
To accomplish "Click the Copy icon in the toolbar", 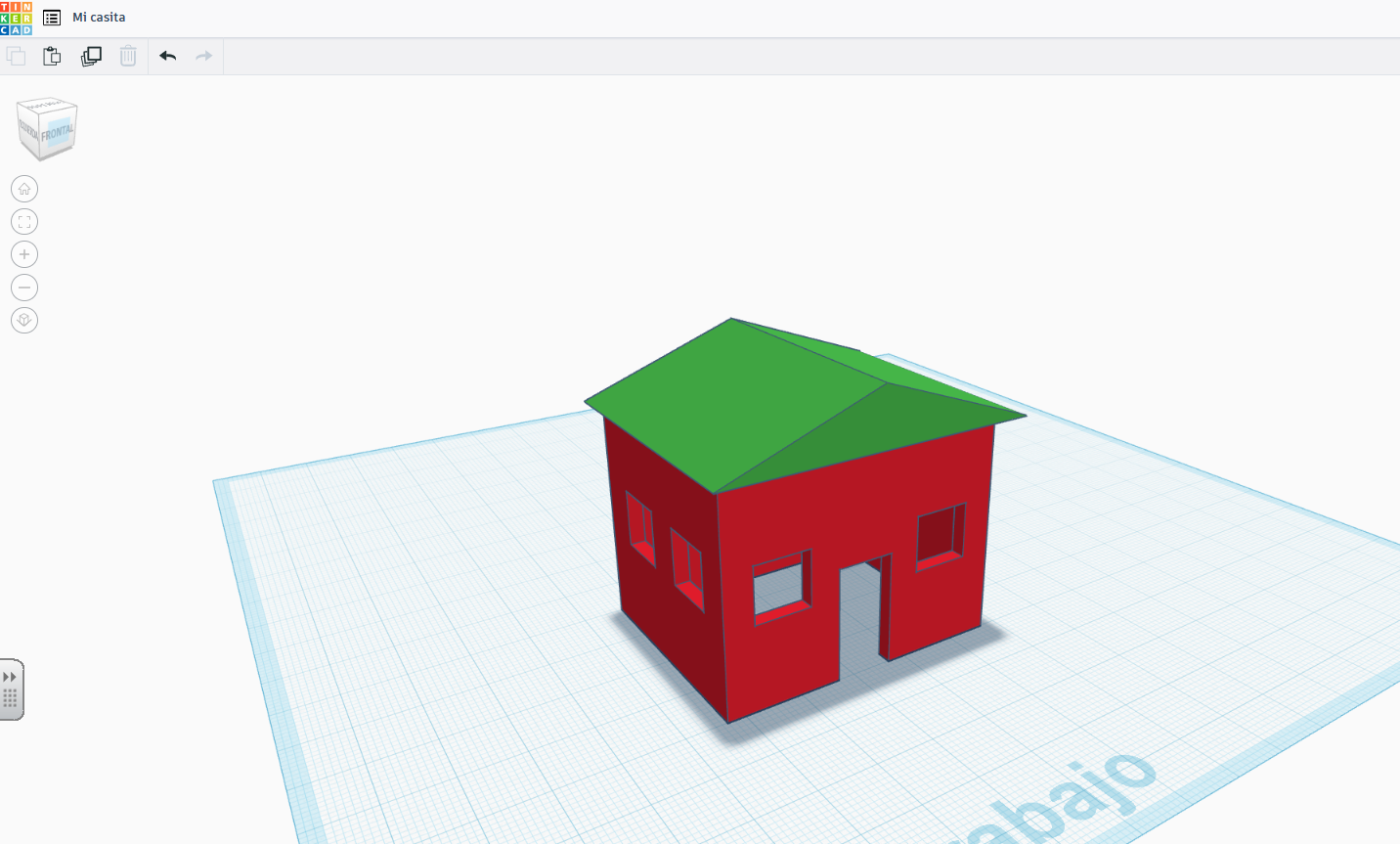I will tap(16, 56).
